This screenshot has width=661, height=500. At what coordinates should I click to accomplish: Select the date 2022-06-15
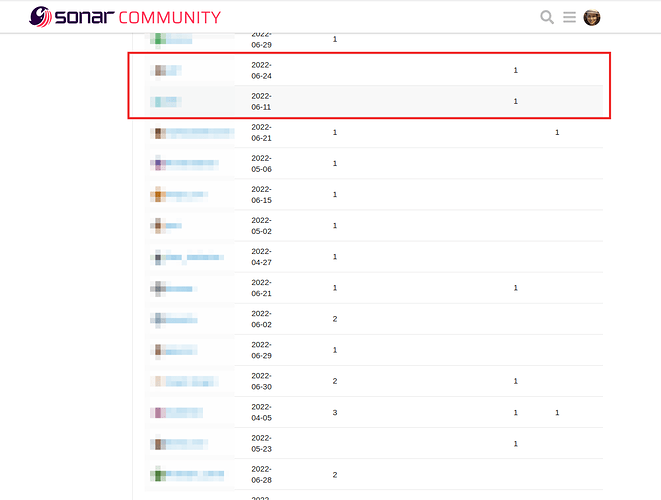point(261,195)
